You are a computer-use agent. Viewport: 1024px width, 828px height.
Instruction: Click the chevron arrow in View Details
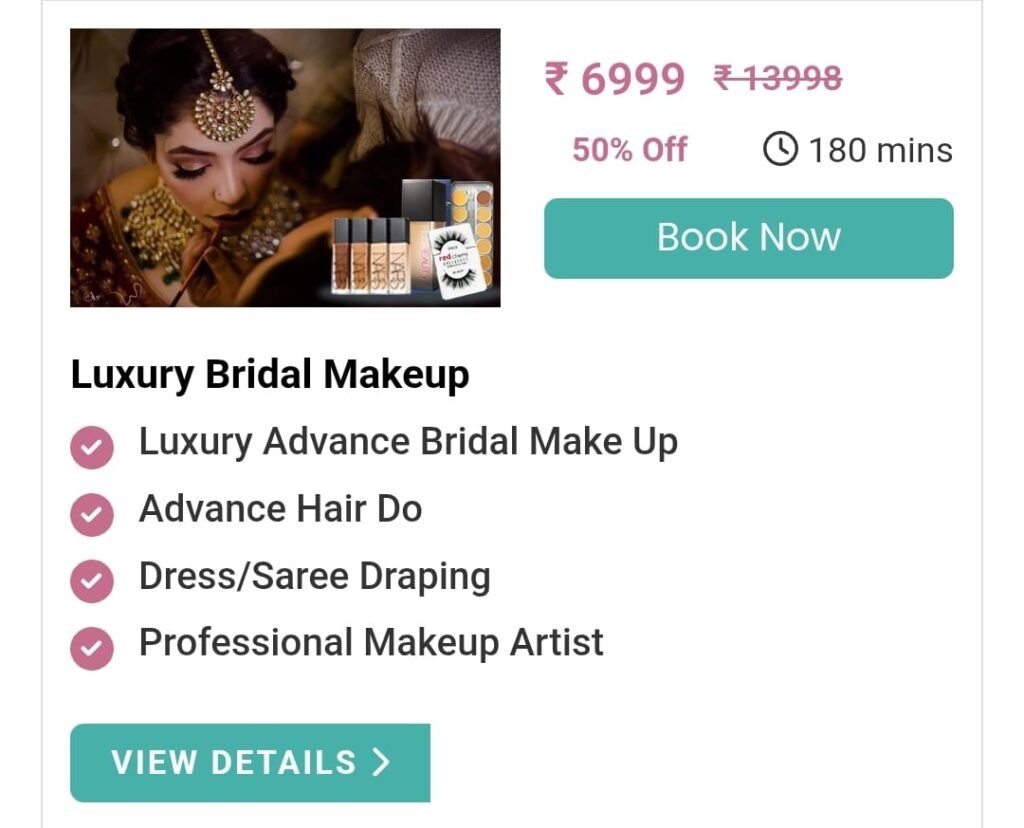coord(381,762)
